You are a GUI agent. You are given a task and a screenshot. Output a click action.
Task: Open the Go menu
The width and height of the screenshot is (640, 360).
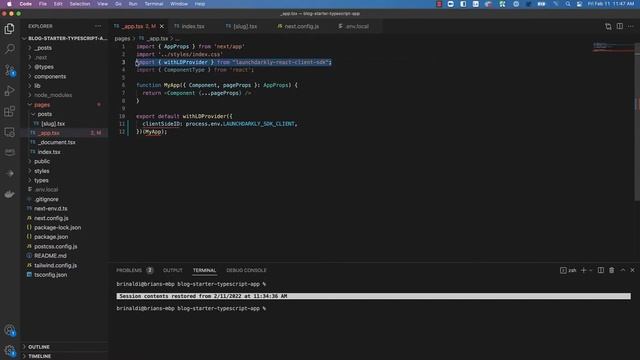click(118, 4)
